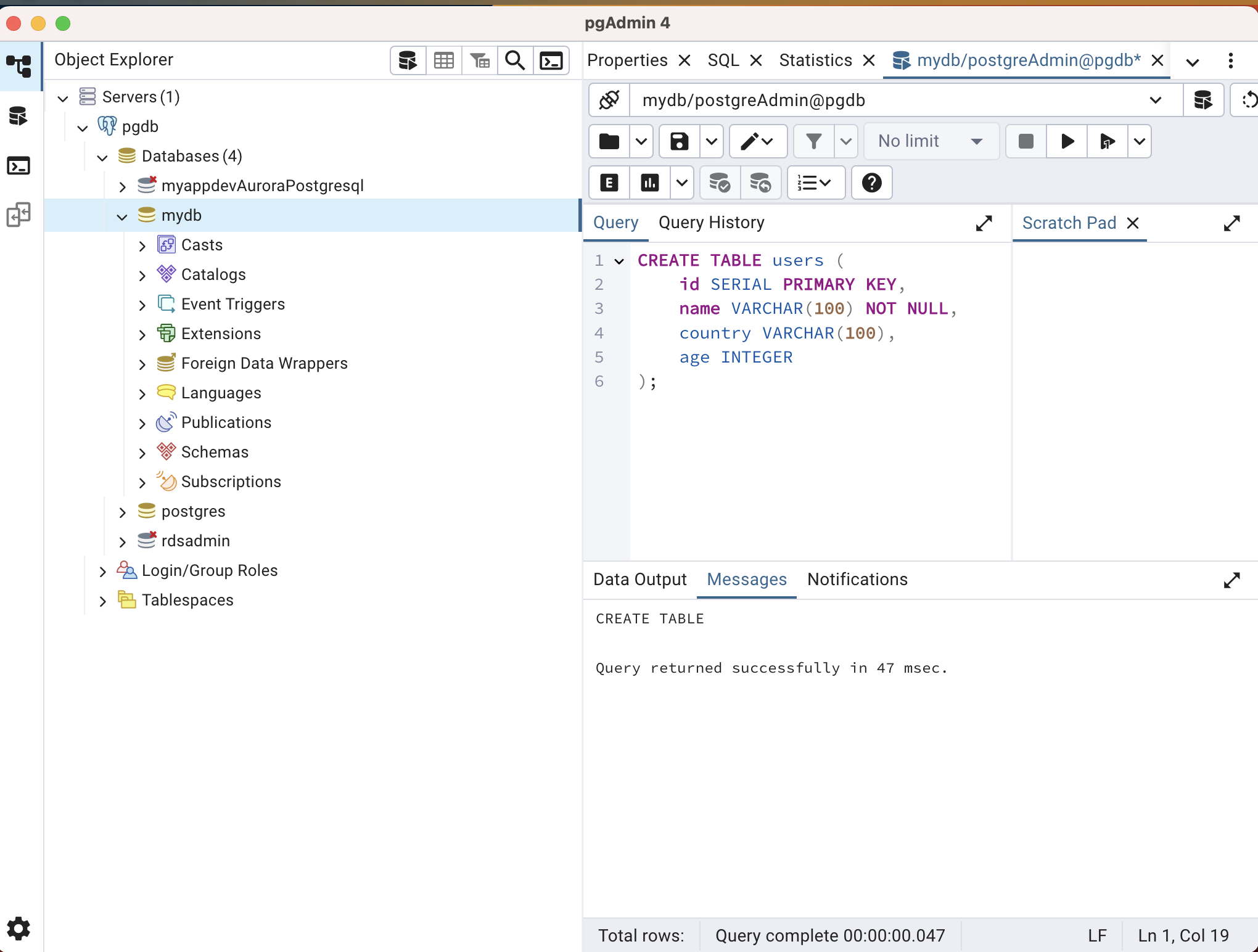Expand the Scratch Pad panel

coord(1232,223)
